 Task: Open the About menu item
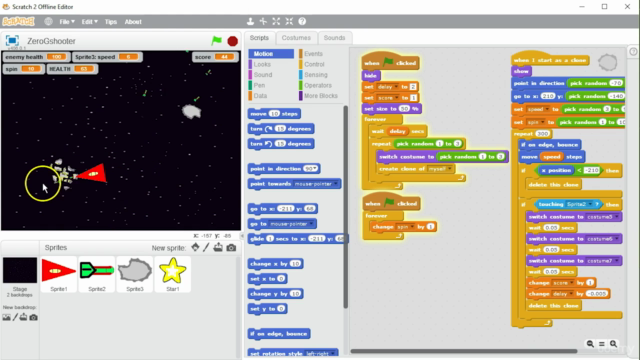(x=133, y=22)
